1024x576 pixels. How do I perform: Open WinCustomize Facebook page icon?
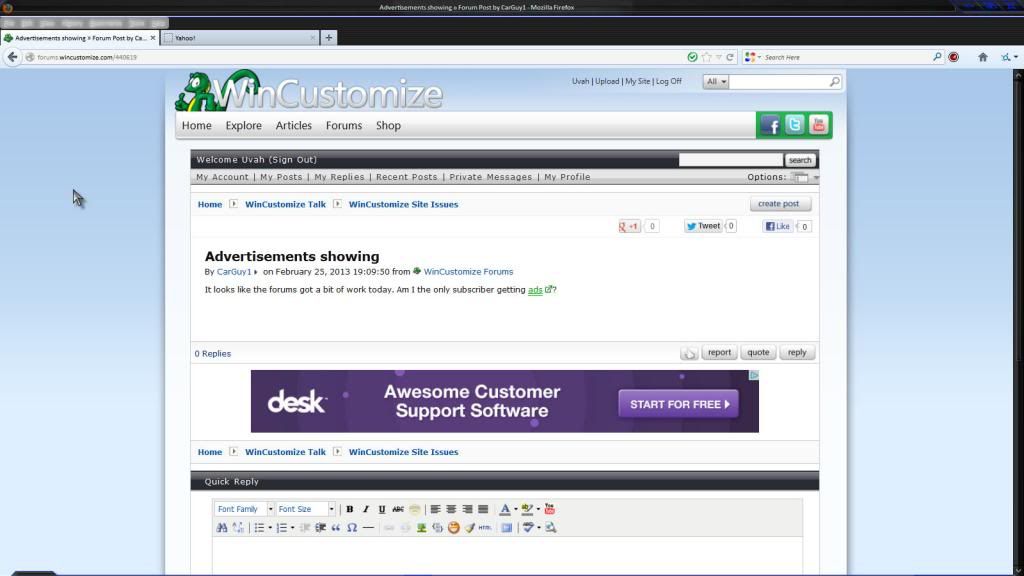(x=770, y=125)
